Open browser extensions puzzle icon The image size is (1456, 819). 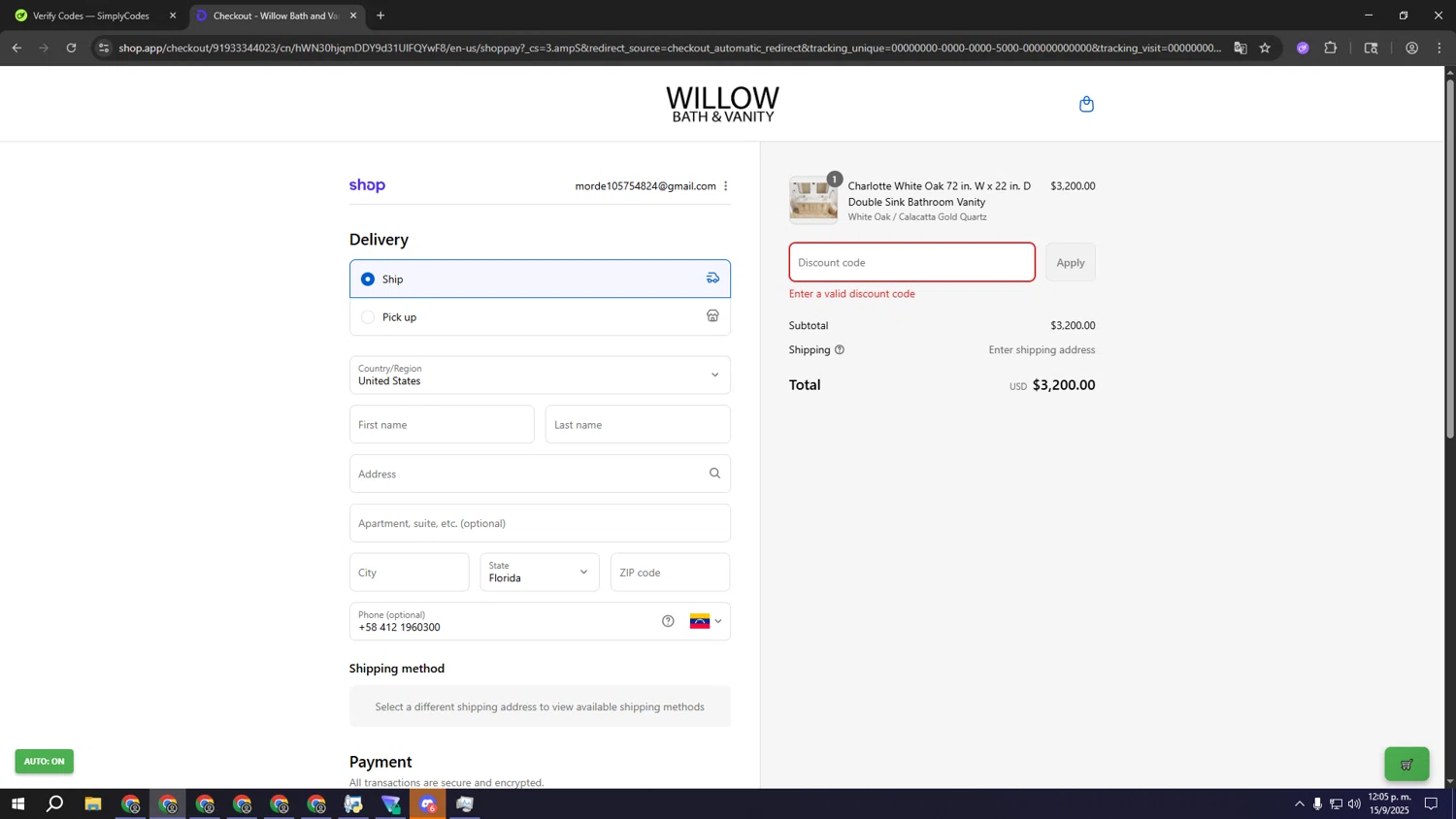tap(1331, 48)
